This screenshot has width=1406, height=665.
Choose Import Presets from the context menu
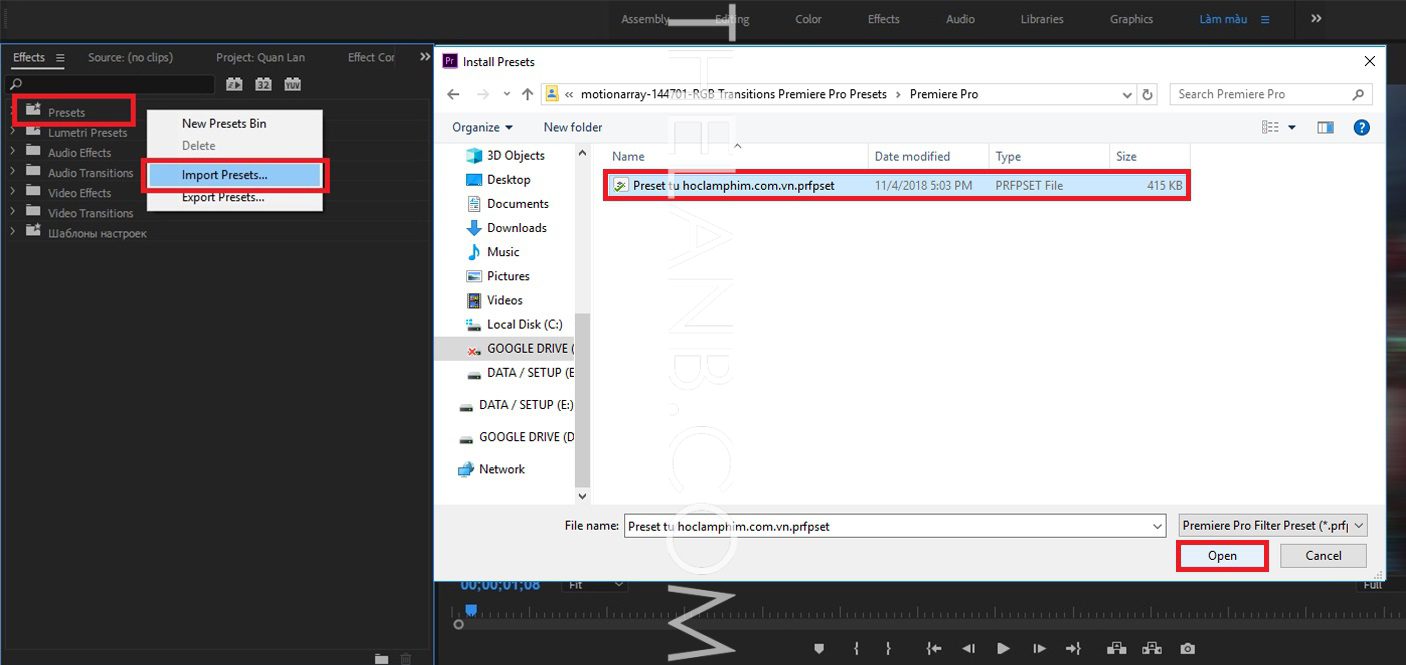point(224,175)
